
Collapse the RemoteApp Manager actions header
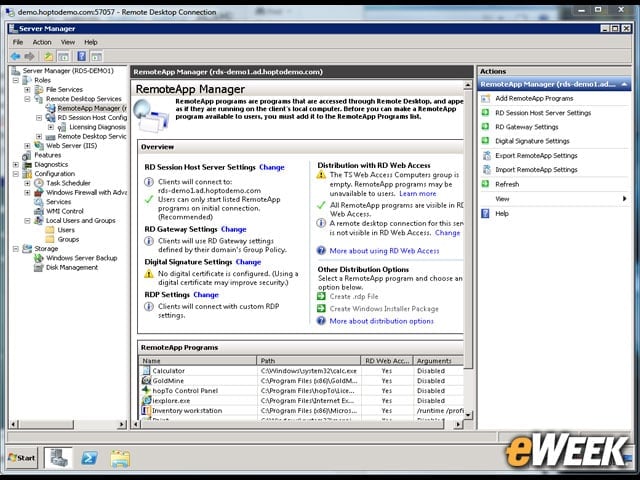pos(624,84)
